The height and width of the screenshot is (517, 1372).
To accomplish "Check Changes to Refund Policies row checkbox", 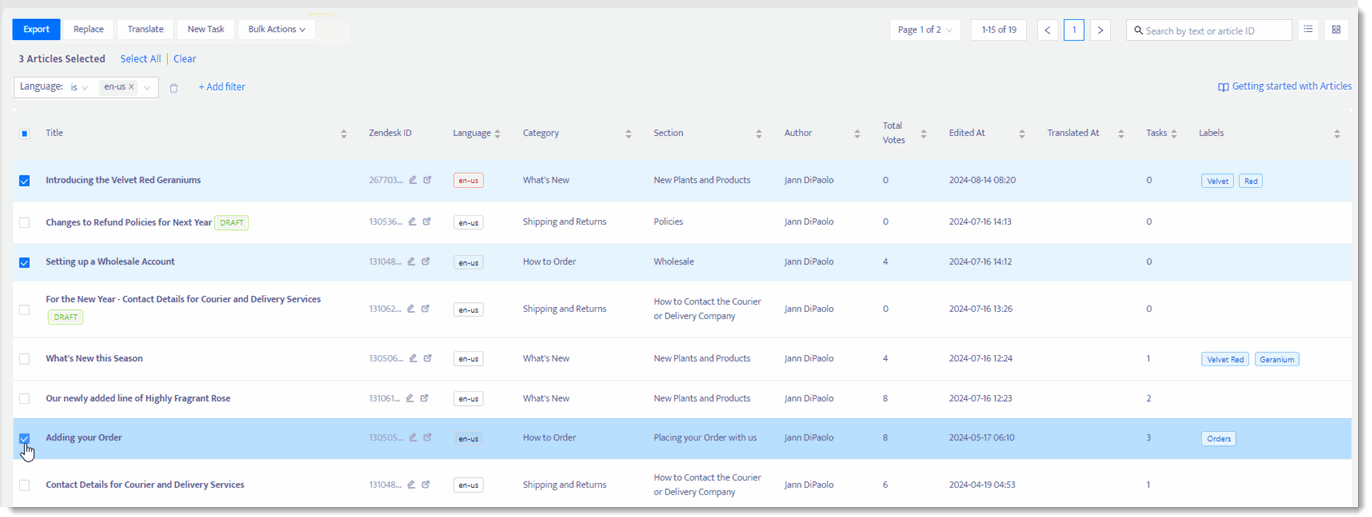I will click(x=25, y=222).
